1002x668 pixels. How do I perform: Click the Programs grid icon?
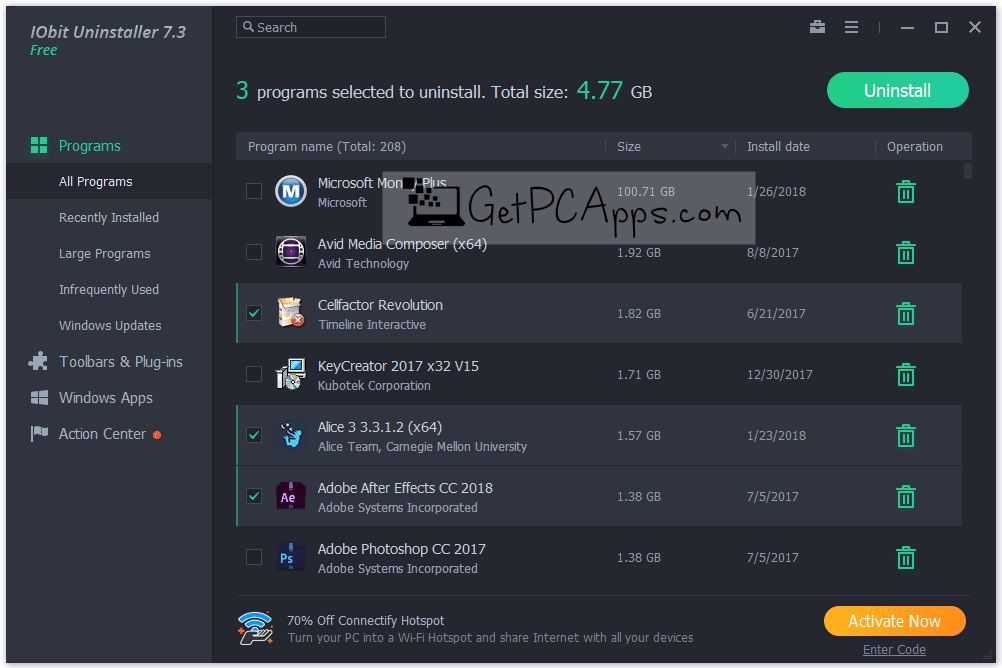click(39, 145)
